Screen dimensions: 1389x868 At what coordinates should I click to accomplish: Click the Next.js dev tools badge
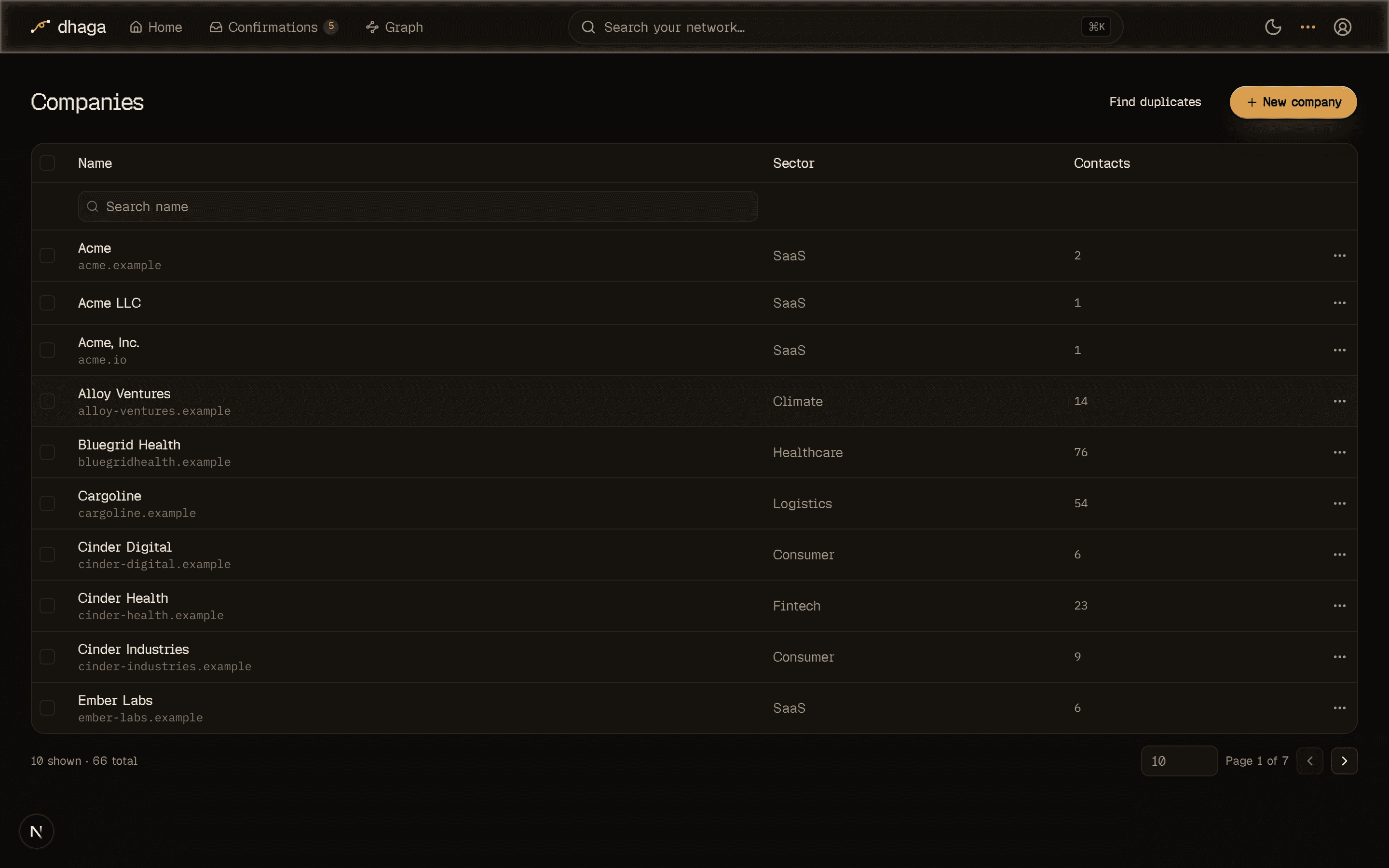click(36, 831)
